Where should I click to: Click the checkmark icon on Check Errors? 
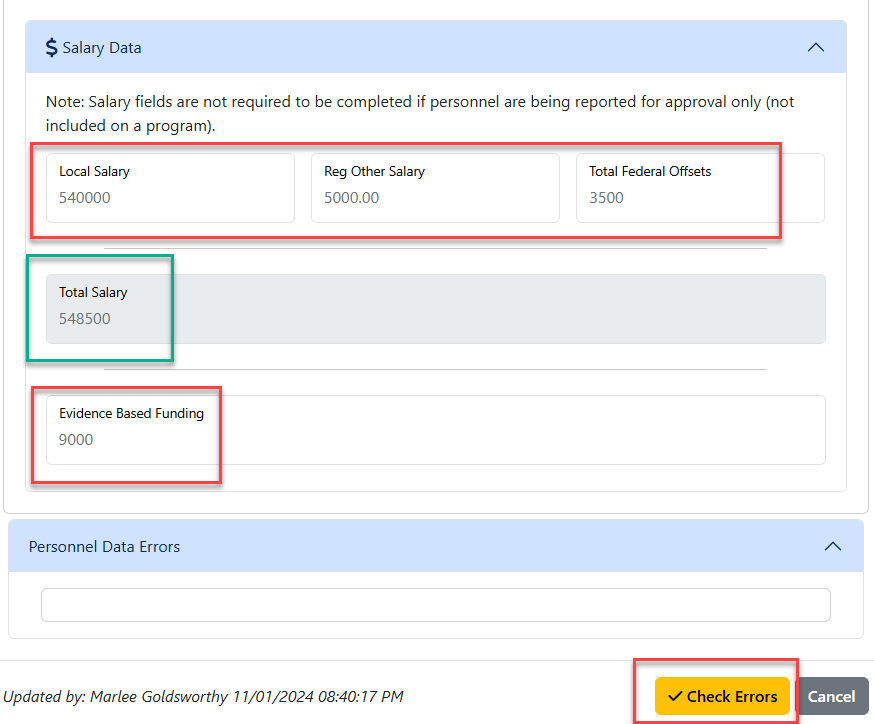point(675,696)
